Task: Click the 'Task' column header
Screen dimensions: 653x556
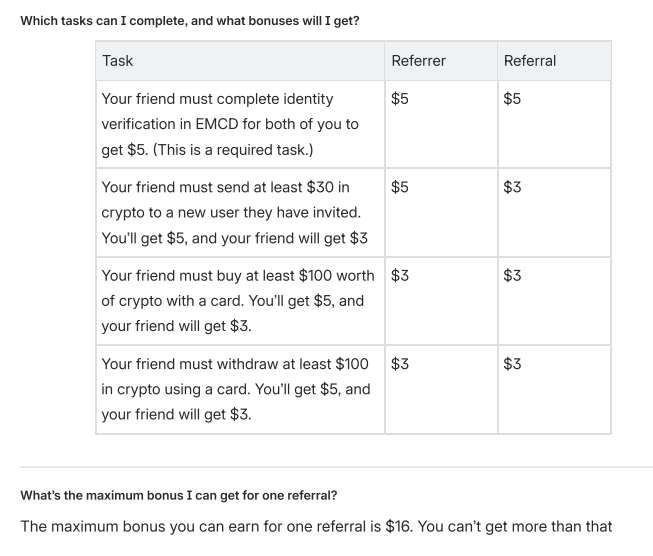Action: pos(118,61)
